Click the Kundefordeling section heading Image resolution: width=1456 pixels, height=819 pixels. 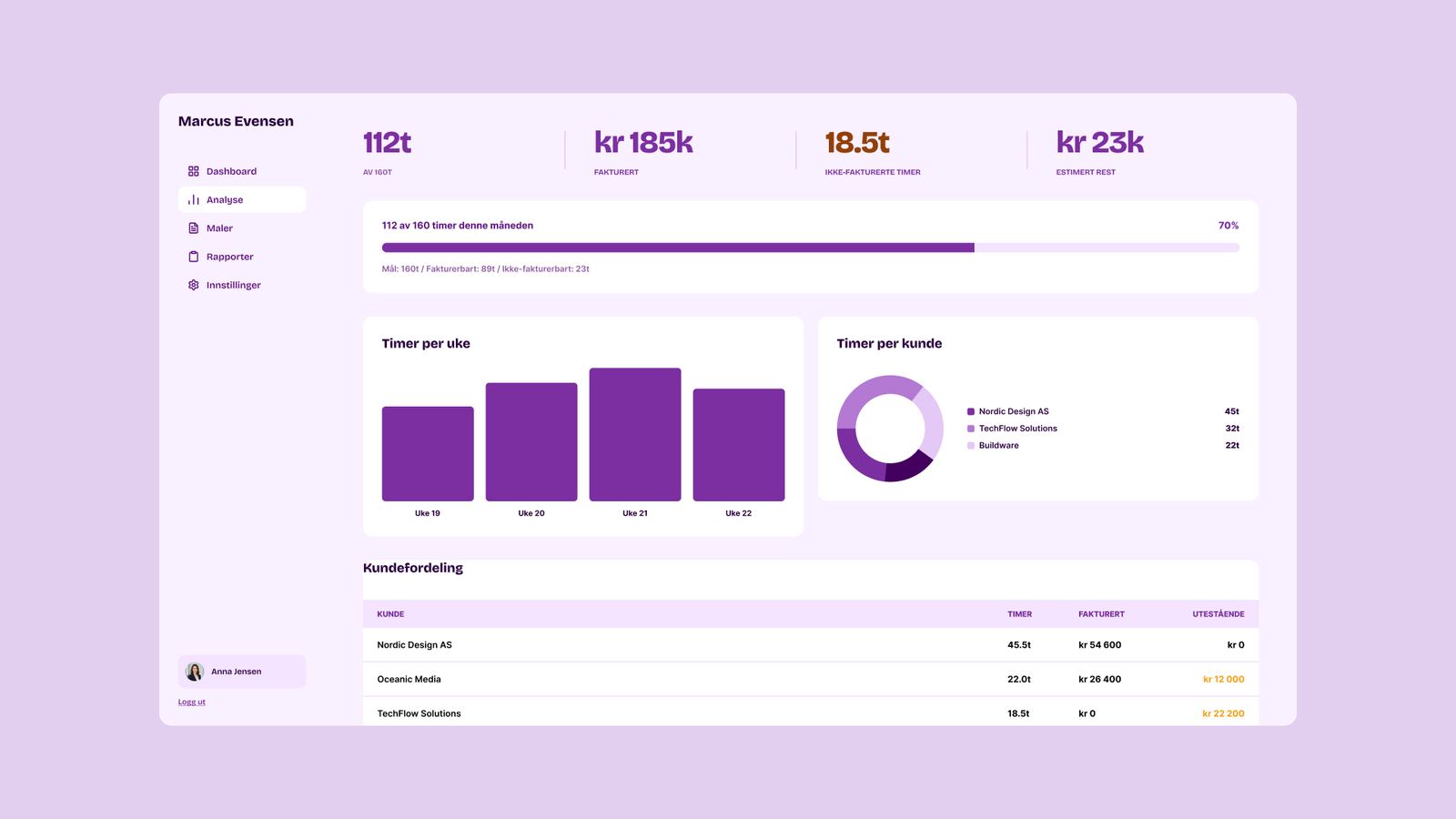[413, 568]
